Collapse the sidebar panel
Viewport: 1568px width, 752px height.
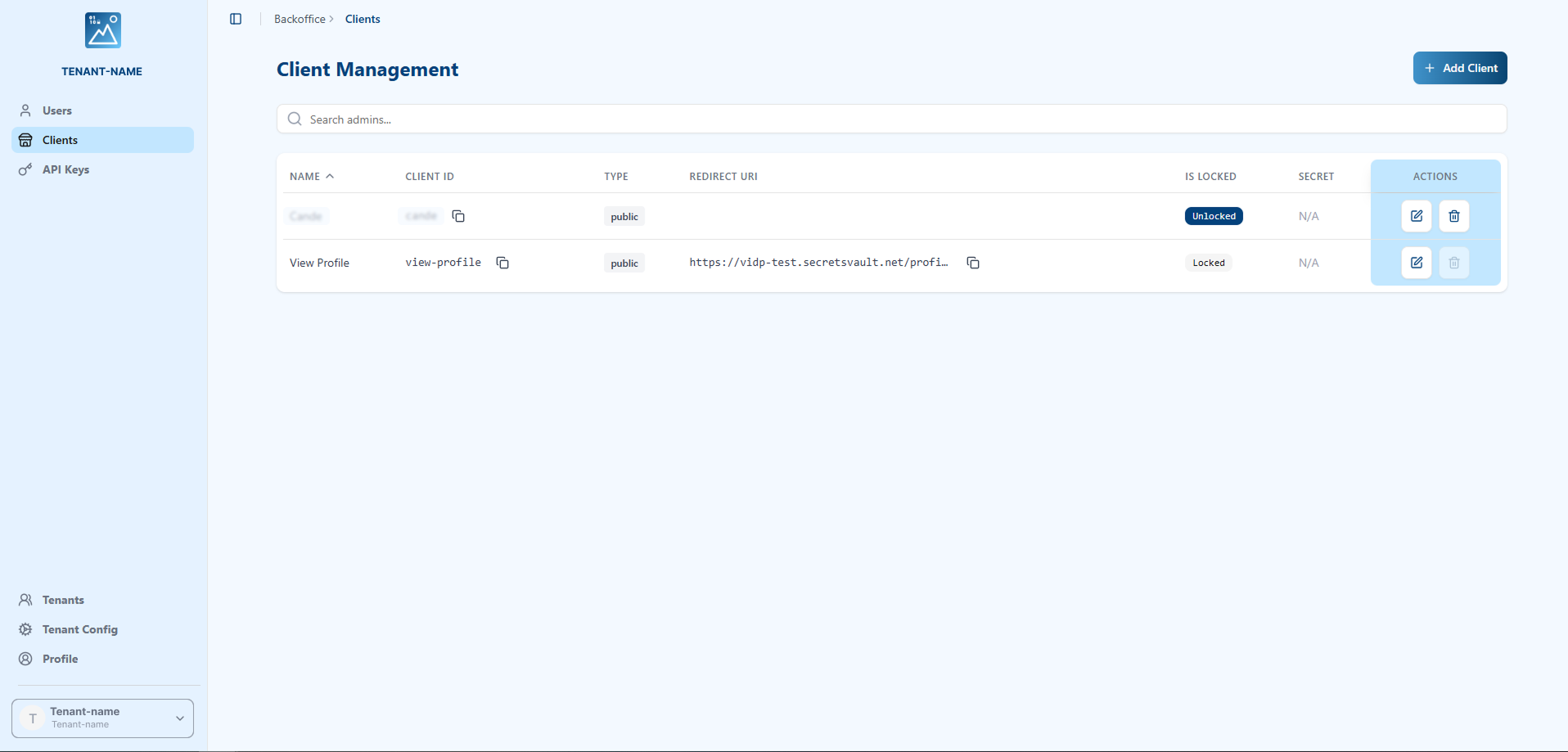[x=236, y=19]
